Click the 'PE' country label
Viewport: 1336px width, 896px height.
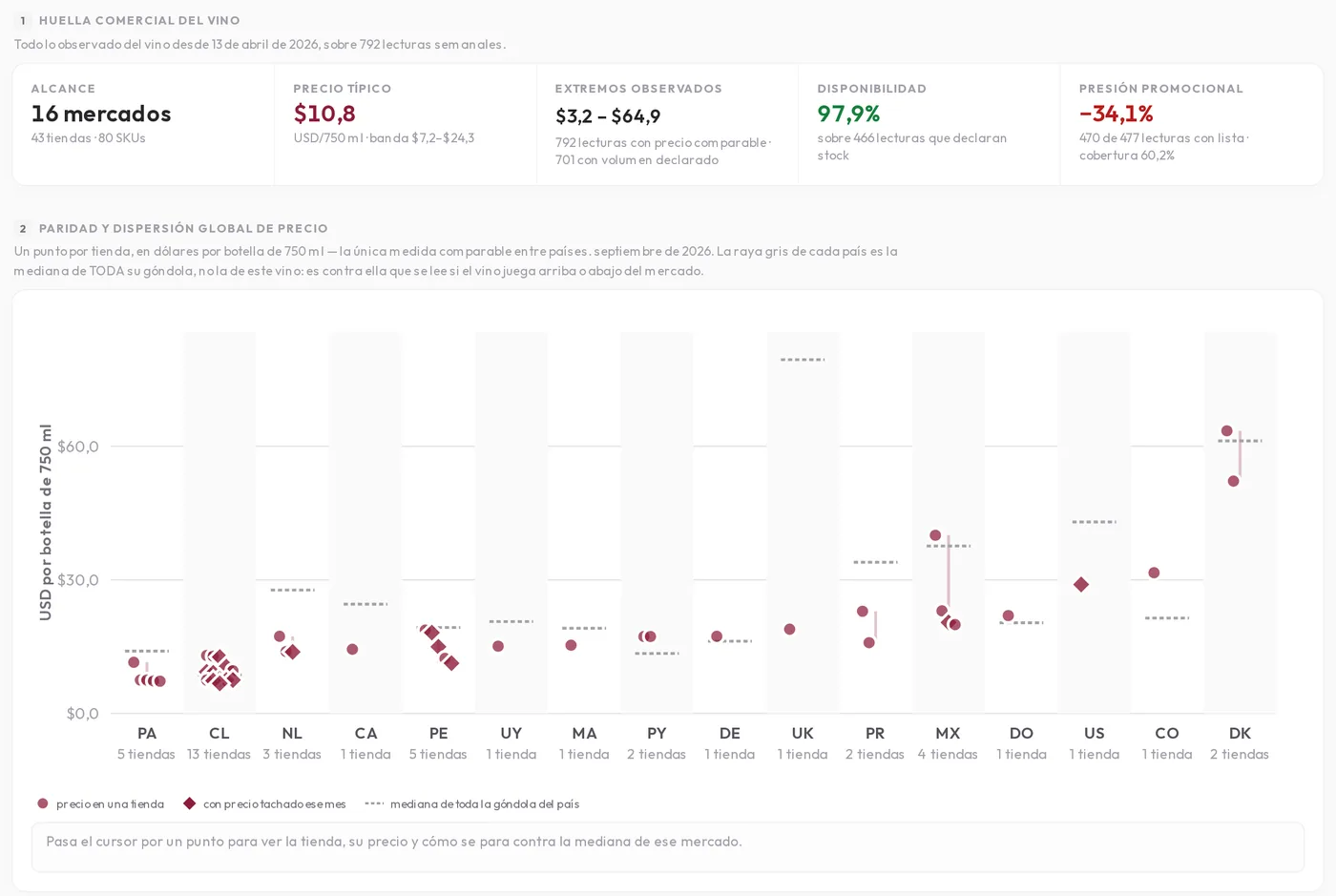tap(438, 733)
